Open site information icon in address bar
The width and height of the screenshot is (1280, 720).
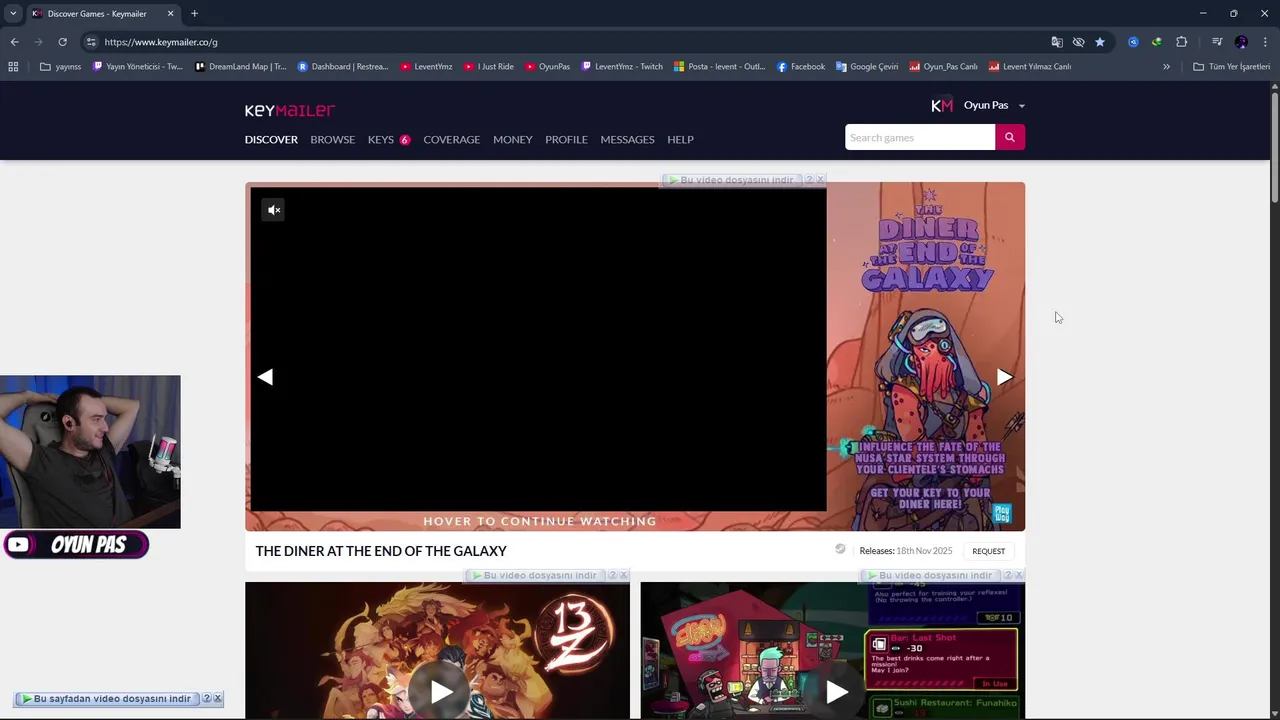(91, 42)
